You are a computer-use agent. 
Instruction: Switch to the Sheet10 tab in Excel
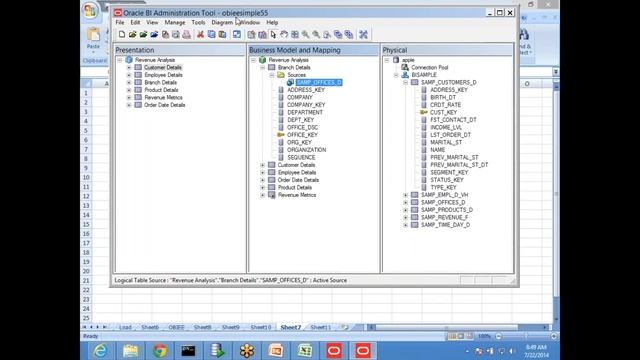point(260,327)
